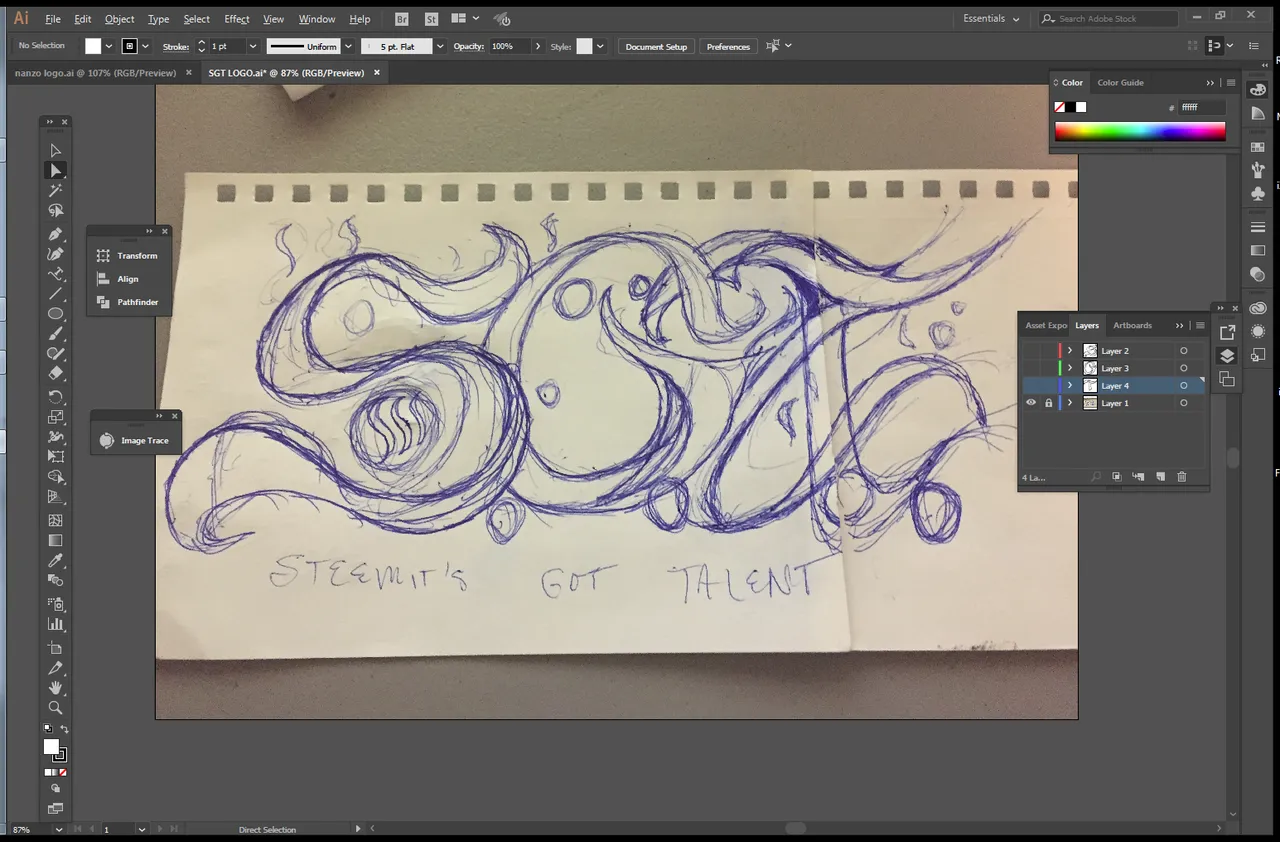The image size is (1280, 842).
Task: Select the Direct Selection tool
Action: click(x=56, y=171)
